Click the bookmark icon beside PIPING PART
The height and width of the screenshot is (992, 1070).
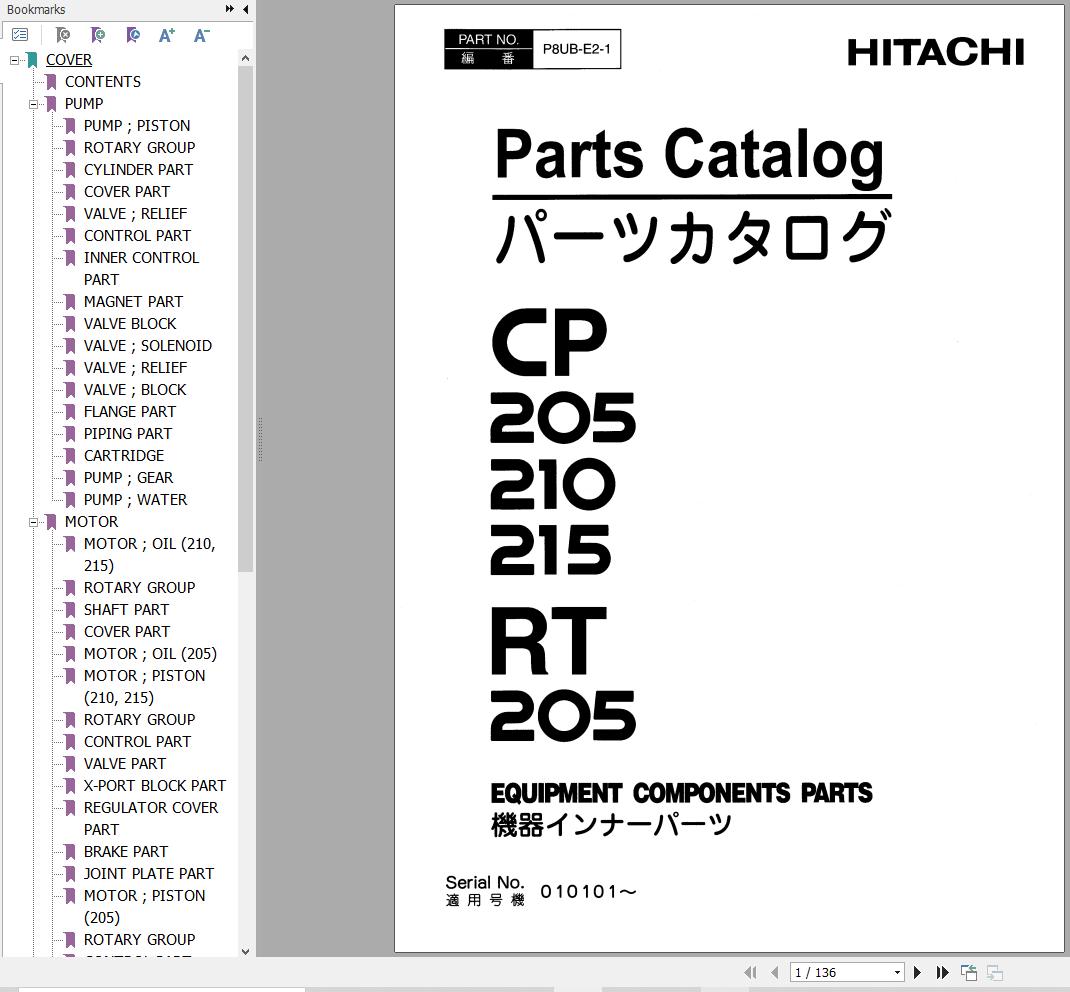70,433
